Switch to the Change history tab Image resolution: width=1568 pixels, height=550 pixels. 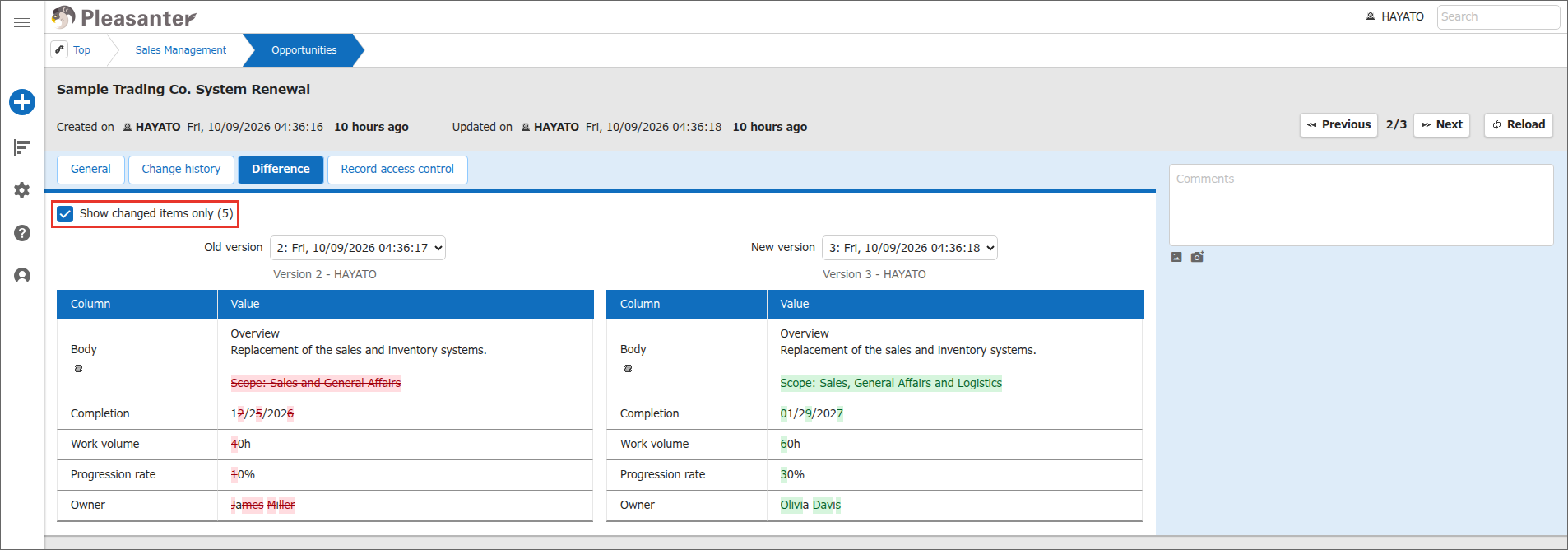click(181, 170)
